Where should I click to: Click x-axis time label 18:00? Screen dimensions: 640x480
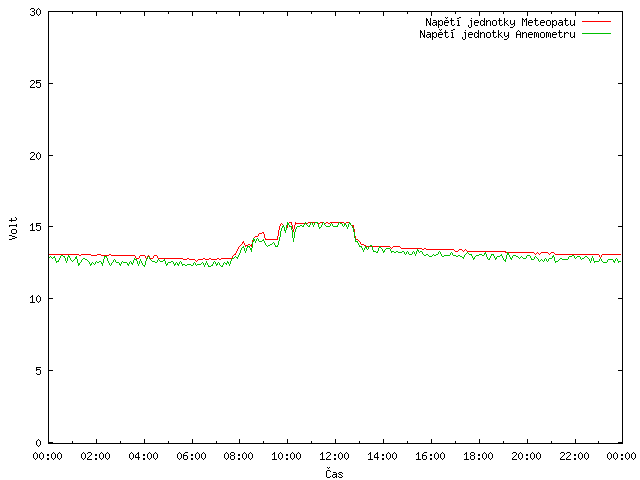pos(478,456)
